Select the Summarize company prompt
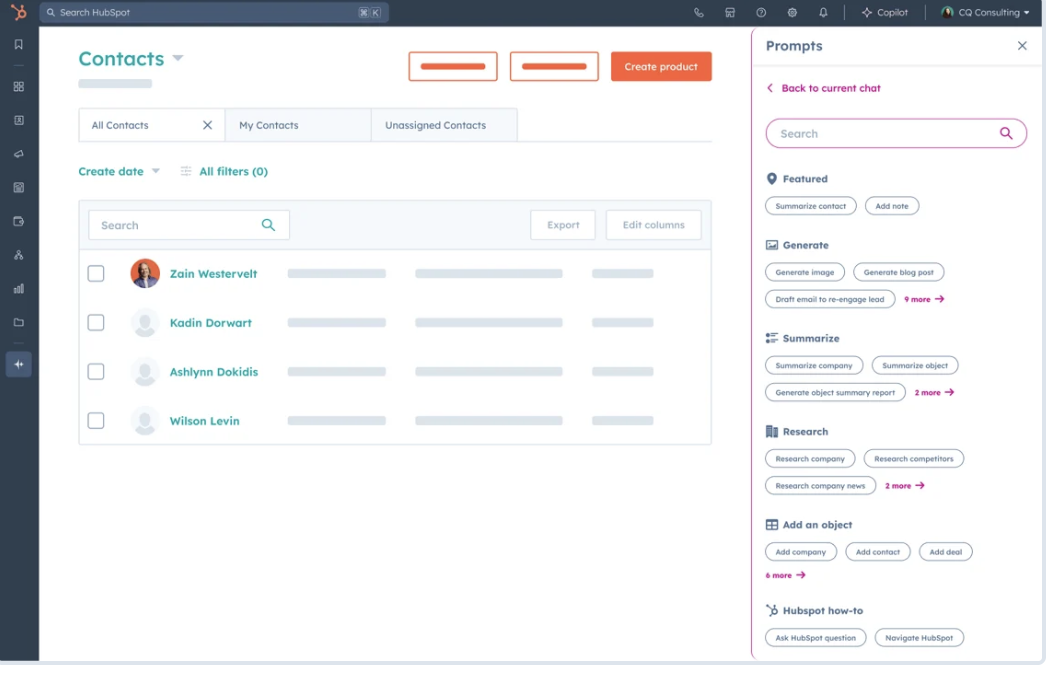The width and height of the screenshot is (1050, 674). pos(814,366)
